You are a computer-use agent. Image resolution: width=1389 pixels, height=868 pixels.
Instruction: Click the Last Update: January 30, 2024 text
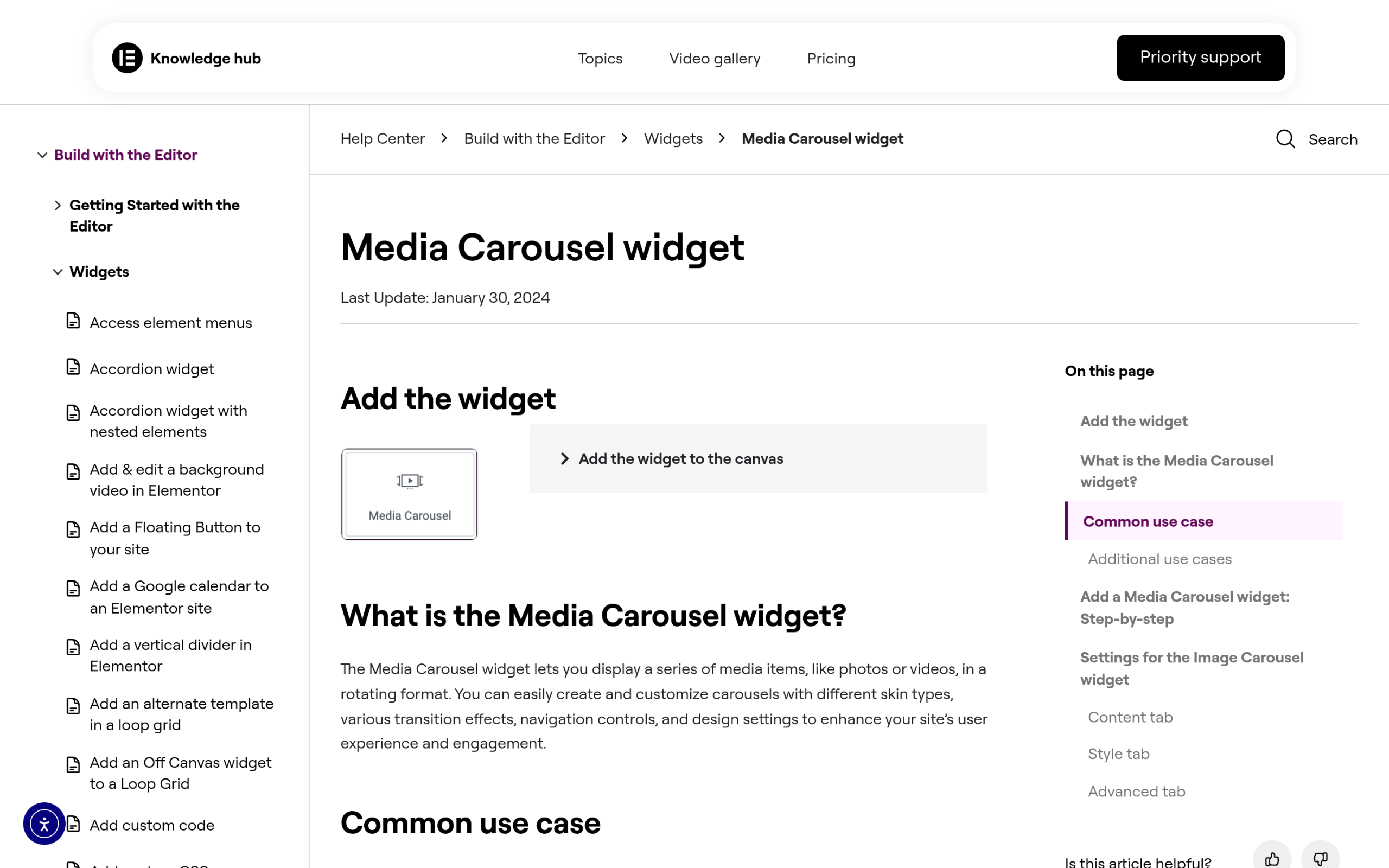tap(445, 298)
